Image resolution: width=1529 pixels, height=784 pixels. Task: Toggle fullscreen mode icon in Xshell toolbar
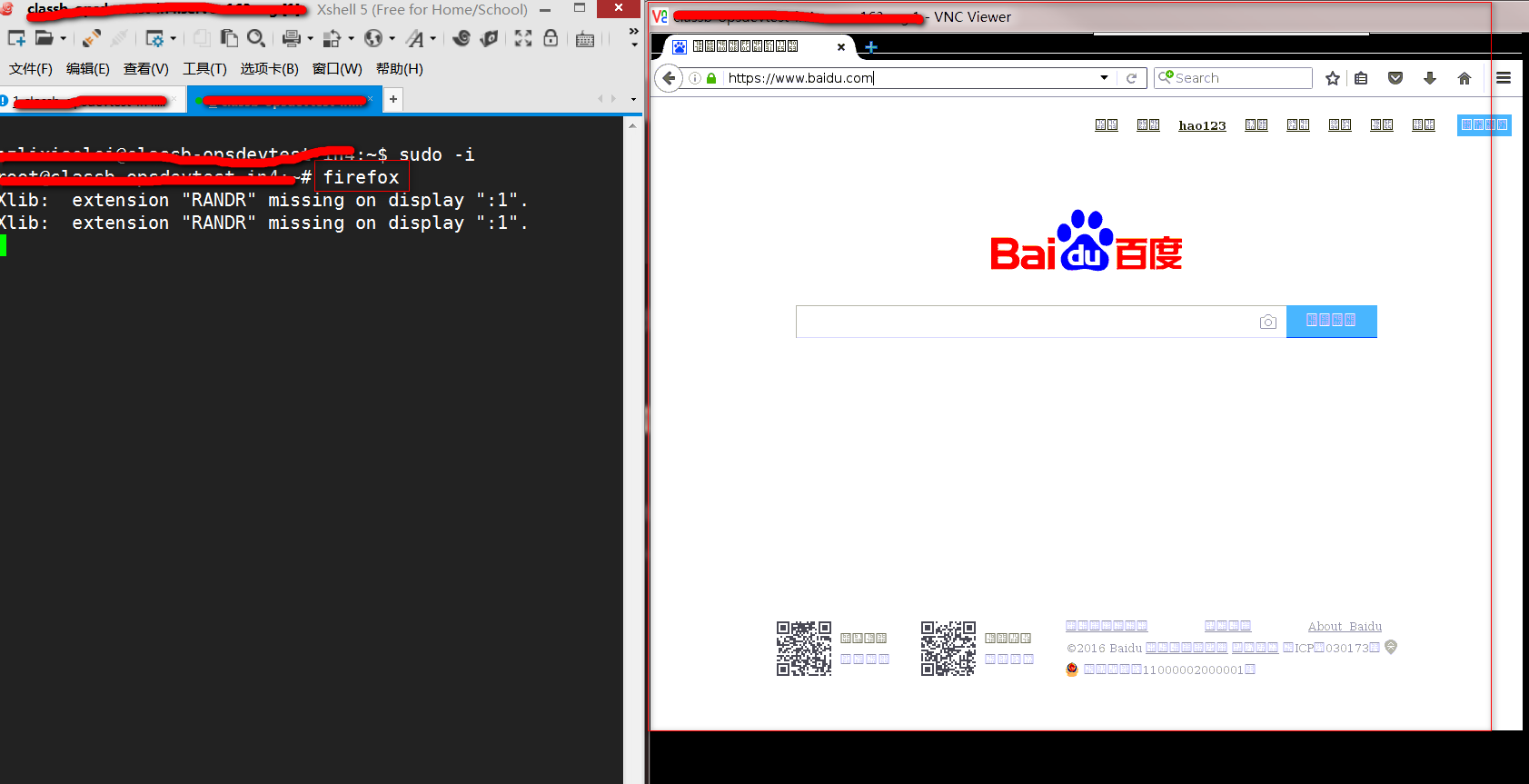point(523,38)
